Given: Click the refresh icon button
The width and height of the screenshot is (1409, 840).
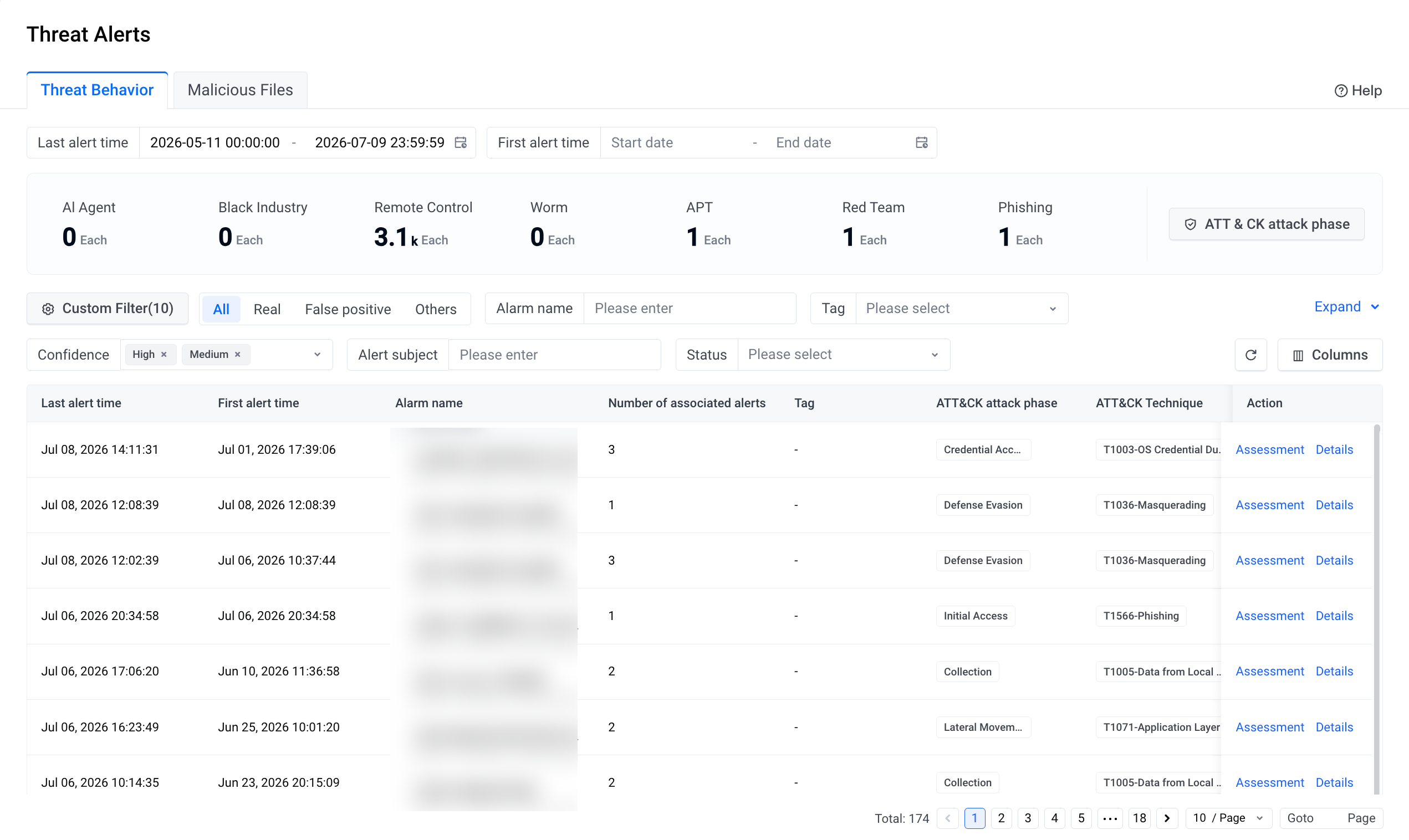Looking at the screenshot, I should point(1250,355).
